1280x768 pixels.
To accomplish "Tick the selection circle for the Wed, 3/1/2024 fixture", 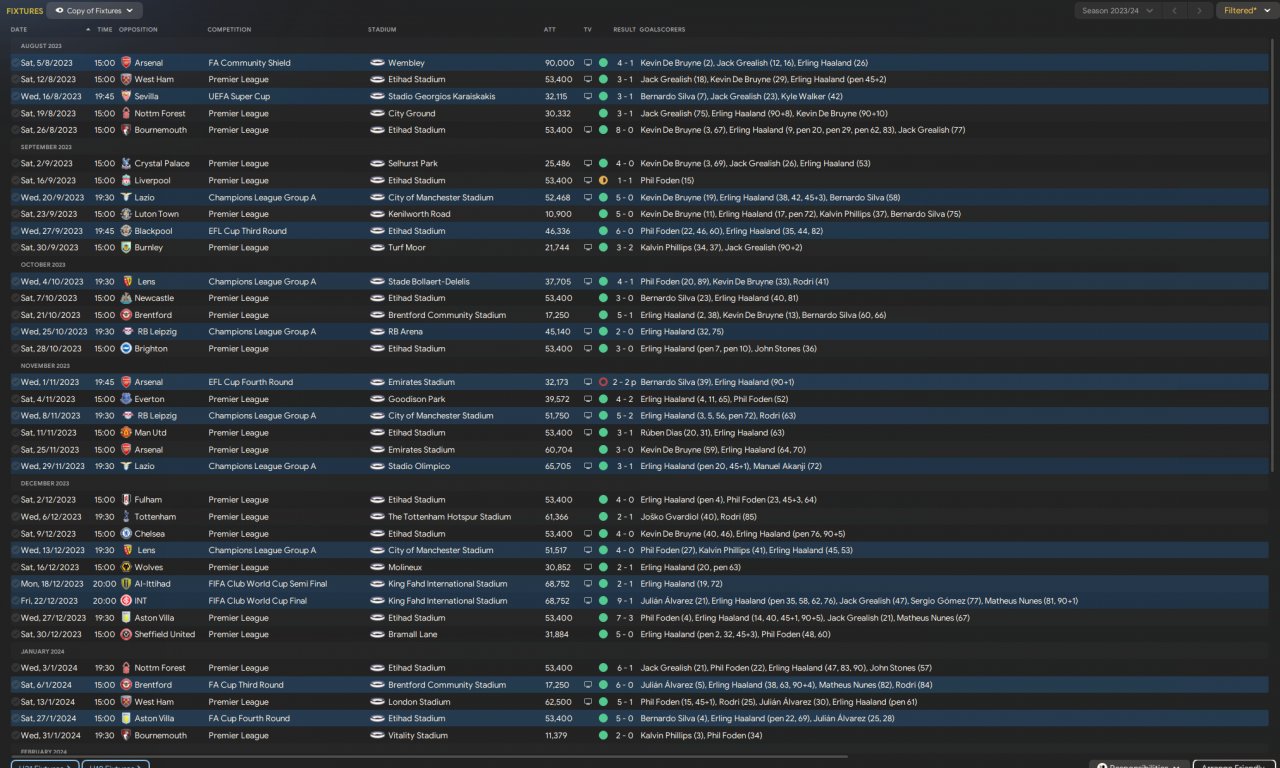I will pyautogui.click(x=15, y=668).
